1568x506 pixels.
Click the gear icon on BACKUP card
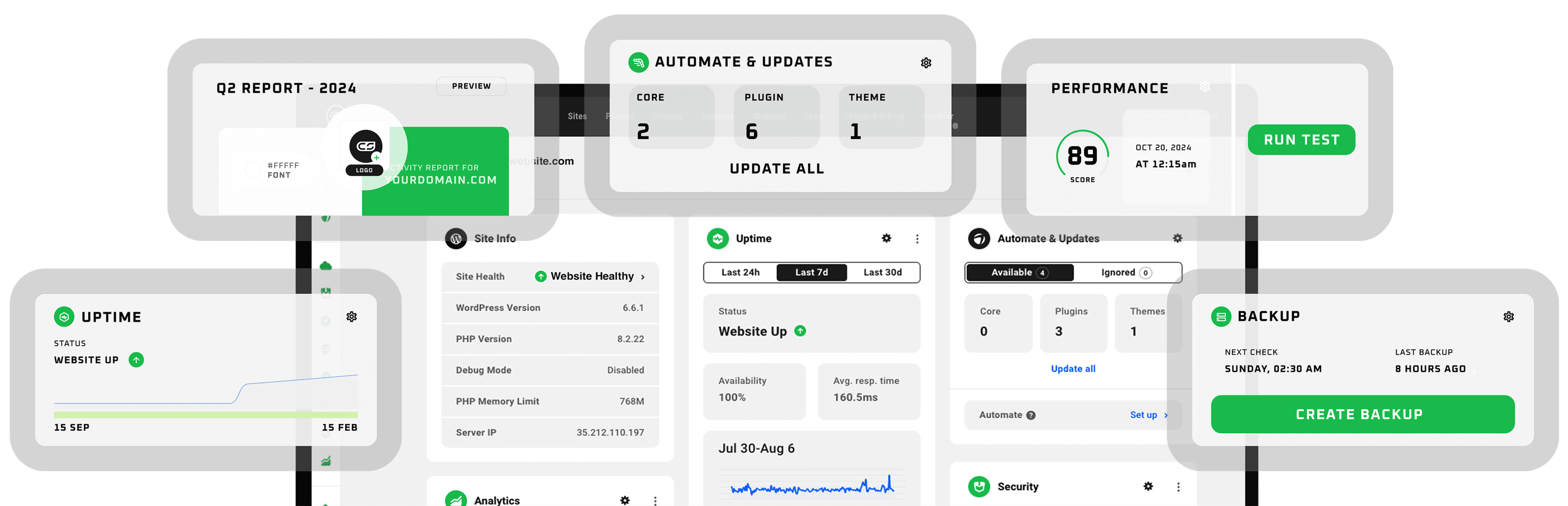click(1508, 316)
